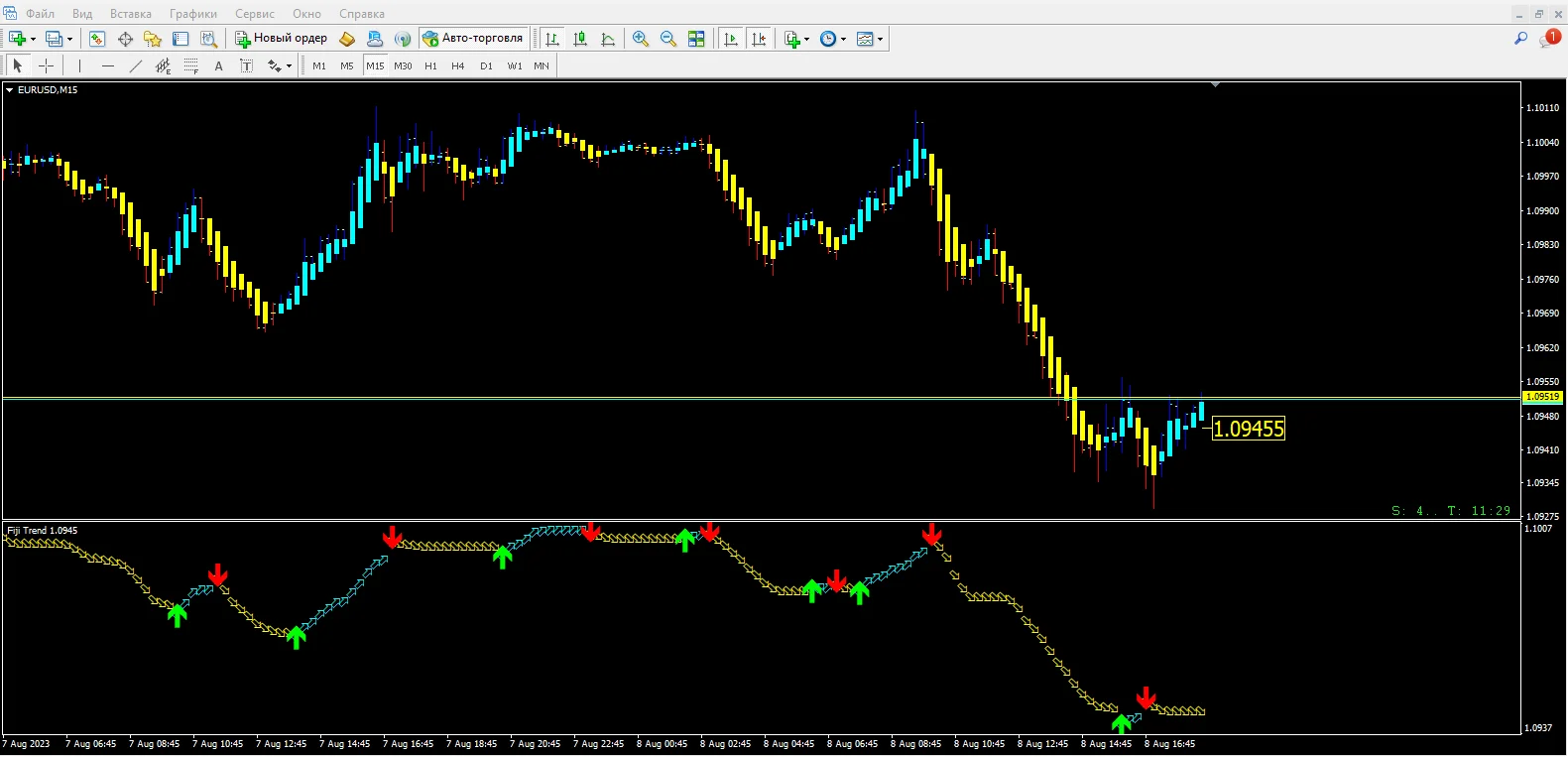Click the profiles icon
The image size is (1568, 757).
54,39
